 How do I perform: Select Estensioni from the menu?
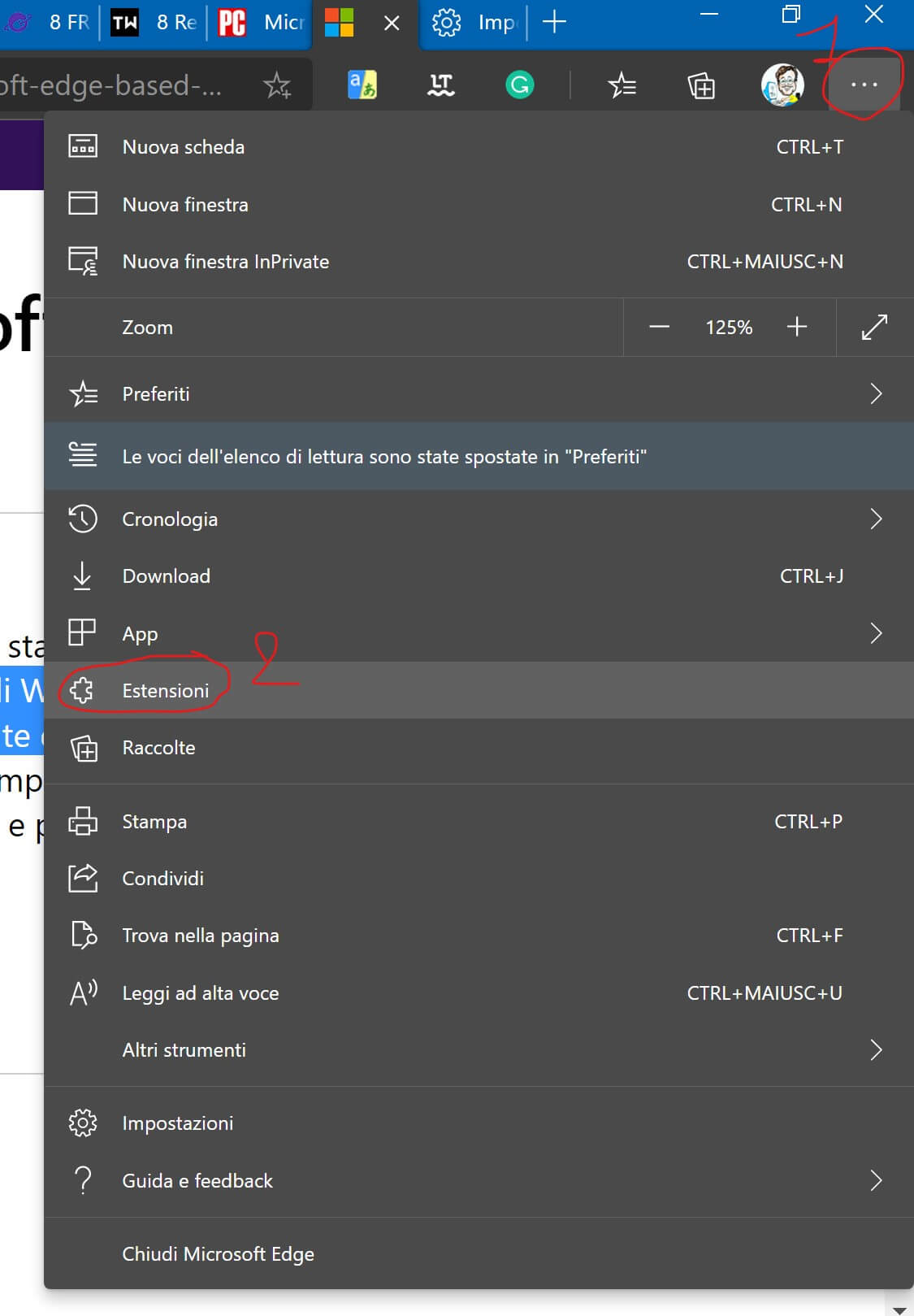[x=166, y=690]
